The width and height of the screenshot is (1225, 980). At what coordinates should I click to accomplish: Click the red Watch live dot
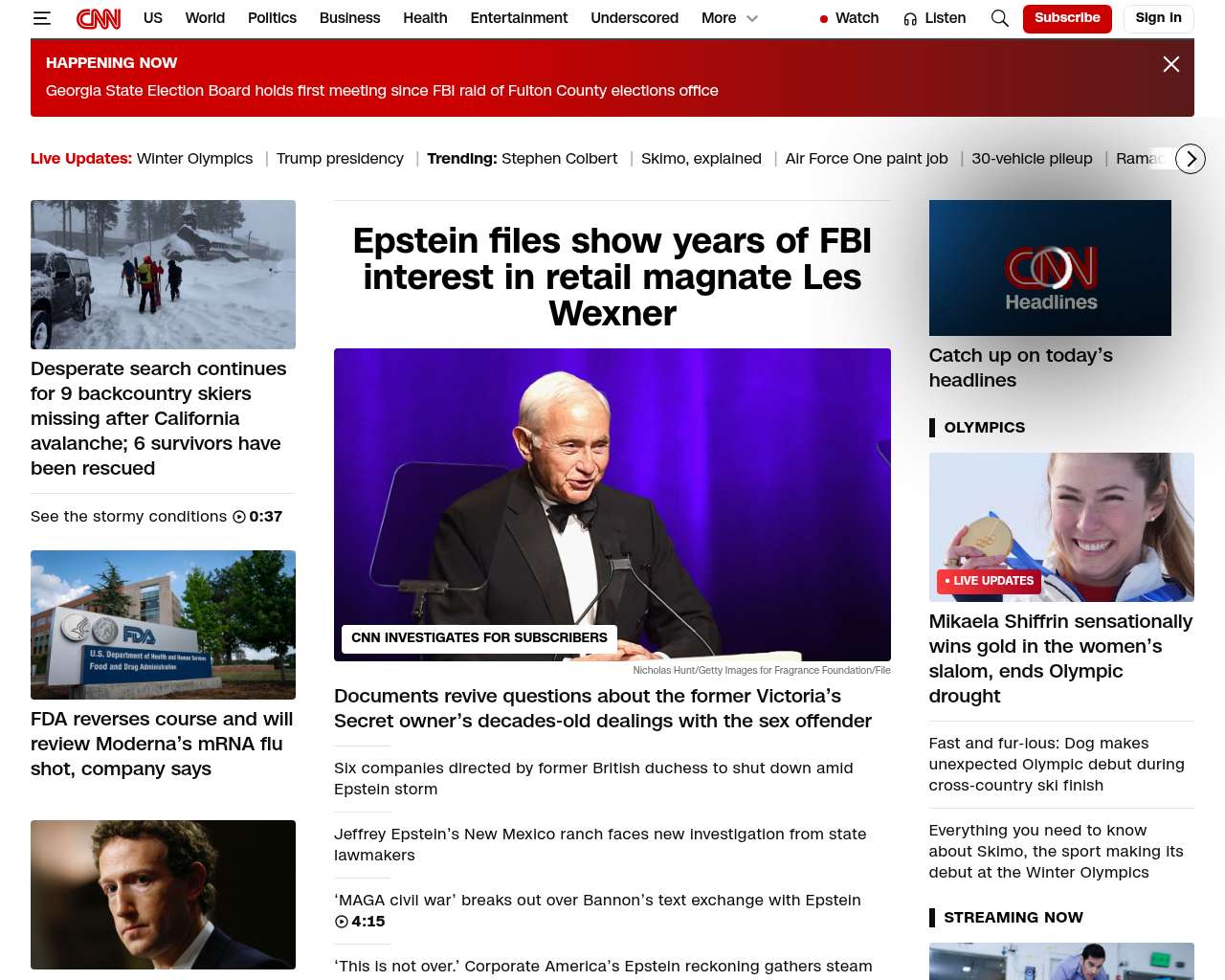coord(824,19)
